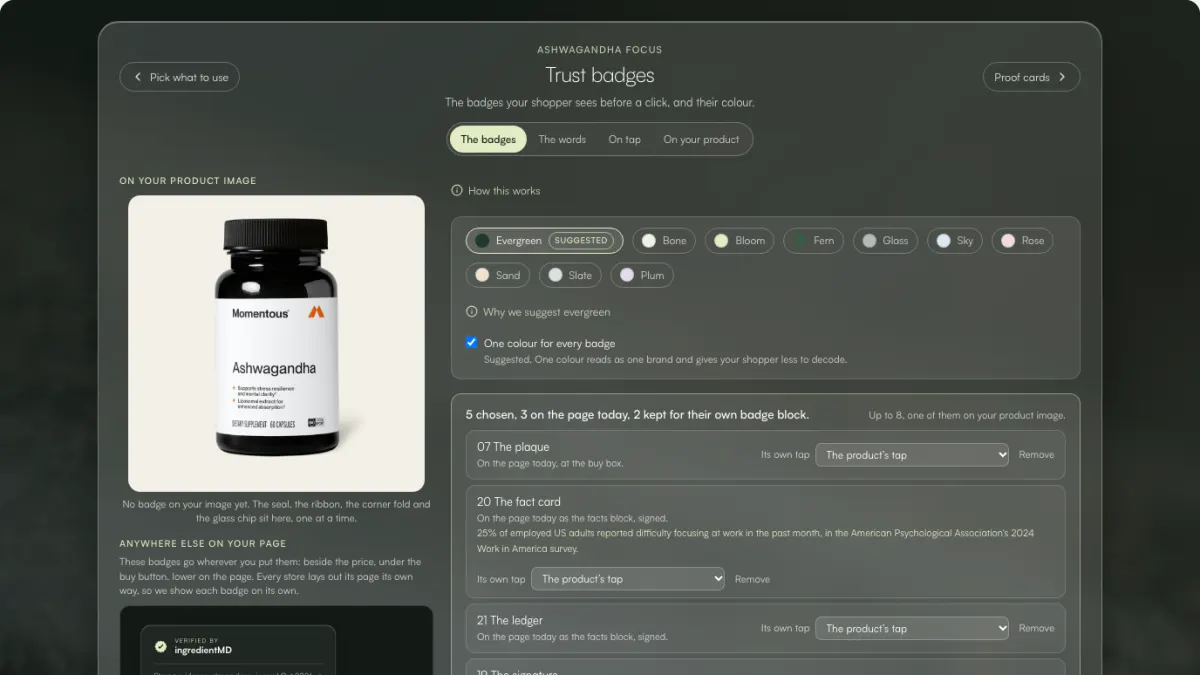
Task: Click the Up to 8 limit note
Action: tap(967, 415)
